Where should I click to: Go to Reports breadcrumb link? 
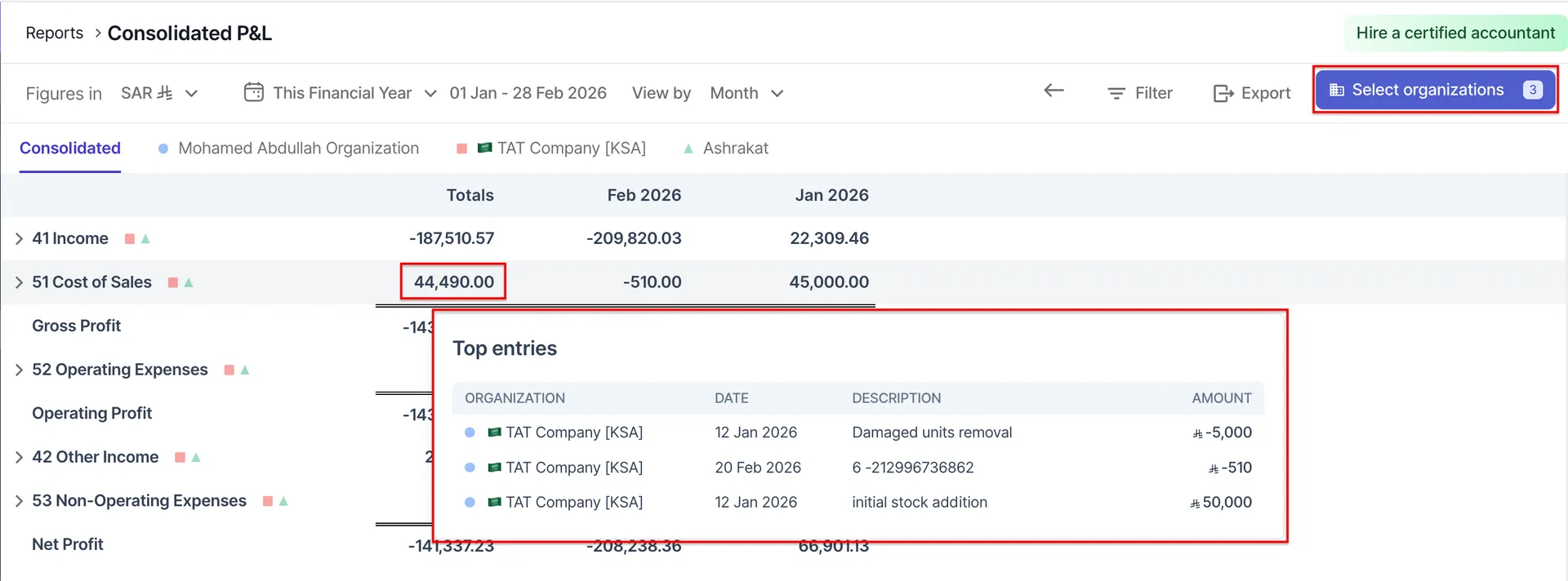pyautogui.click(x=55, y=33)
